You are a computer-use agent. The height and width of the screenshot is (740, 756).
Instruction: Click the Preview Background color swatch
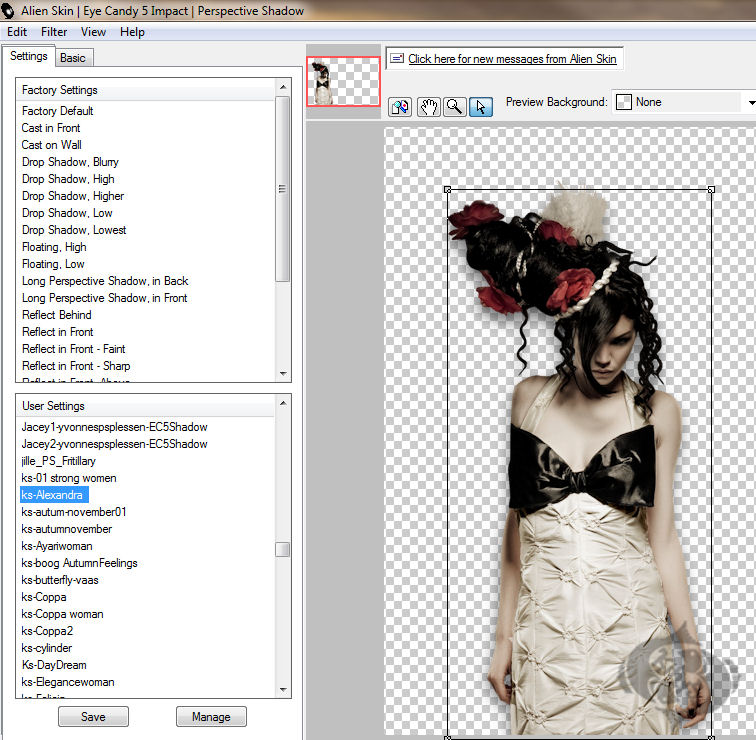pyautogui.click(x=624, y=102)
